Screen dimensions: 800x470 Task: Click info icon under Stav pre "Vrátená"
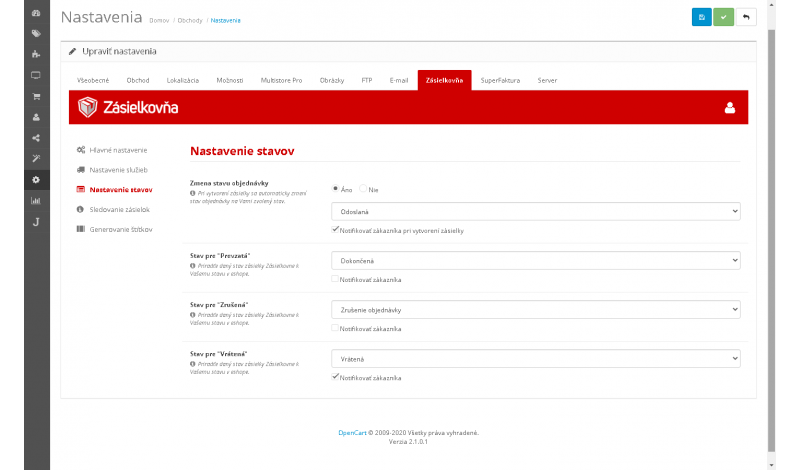pos(193,364)
